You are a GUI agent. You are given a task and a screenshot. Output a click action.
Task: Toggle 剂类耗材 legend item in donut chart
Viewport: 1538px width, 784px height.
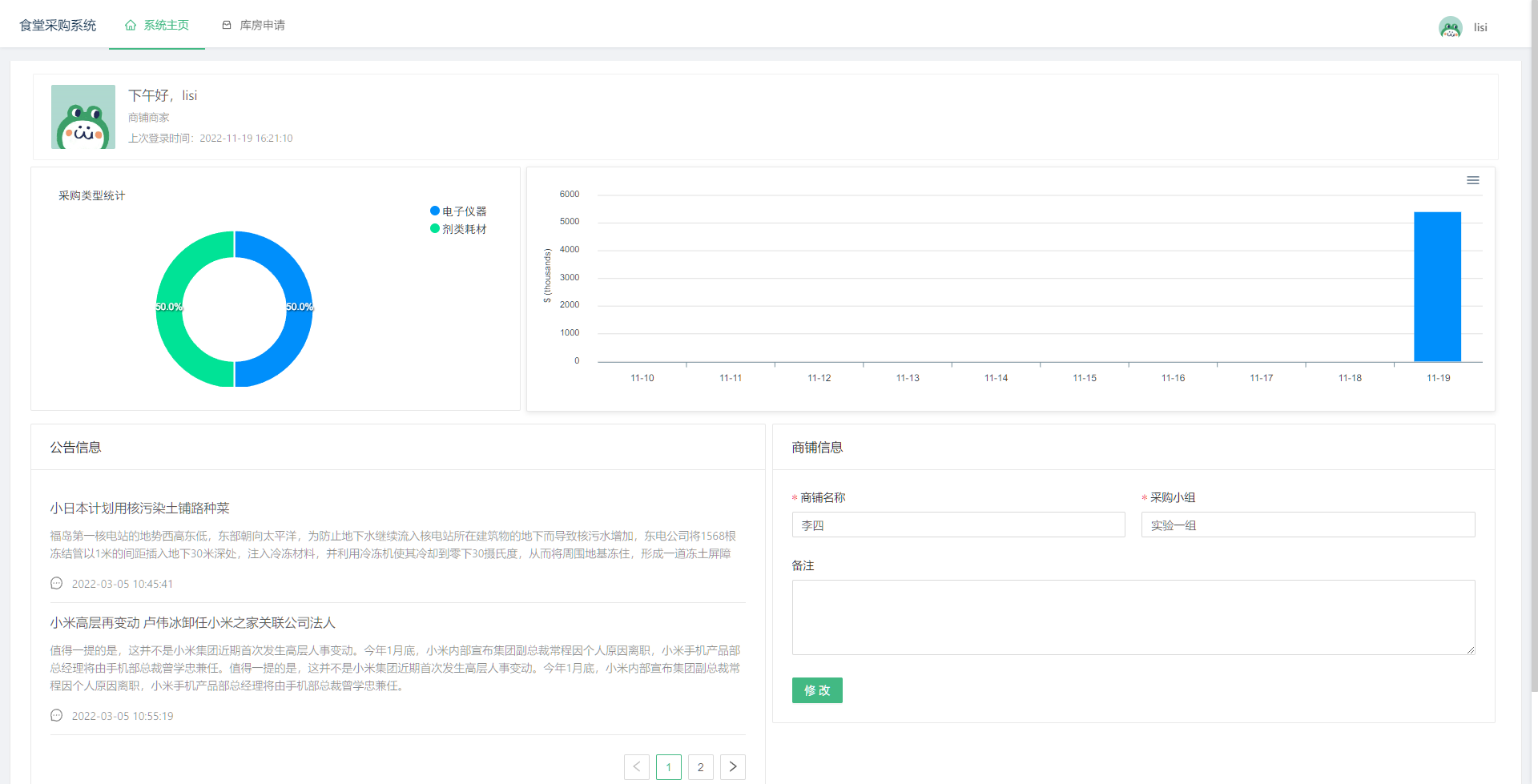(x=458, y=229)
